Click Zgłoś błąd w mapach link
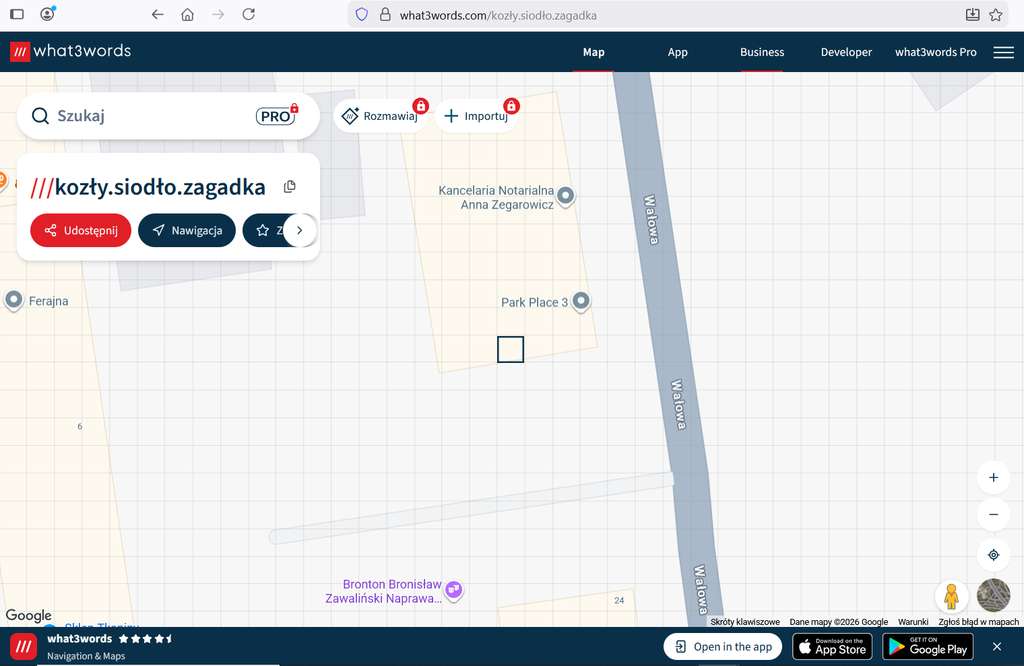The image size is (1024, 666). click(x=978, y=622)
